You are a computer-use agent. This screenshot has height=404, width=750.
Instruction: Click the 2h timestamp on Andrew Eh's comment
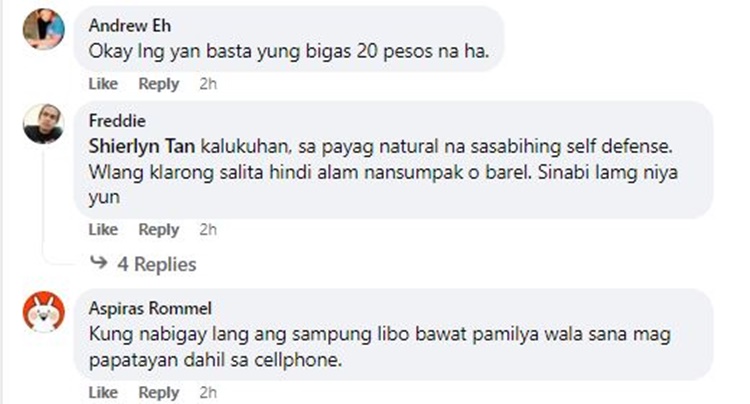tap(208, 84)
